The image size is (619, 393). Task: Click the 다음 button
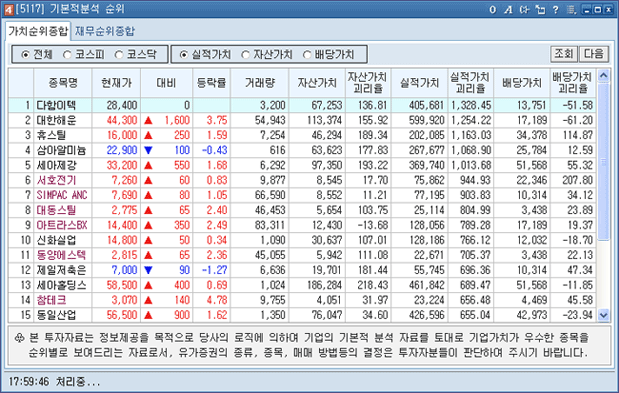tap(594, 54)
